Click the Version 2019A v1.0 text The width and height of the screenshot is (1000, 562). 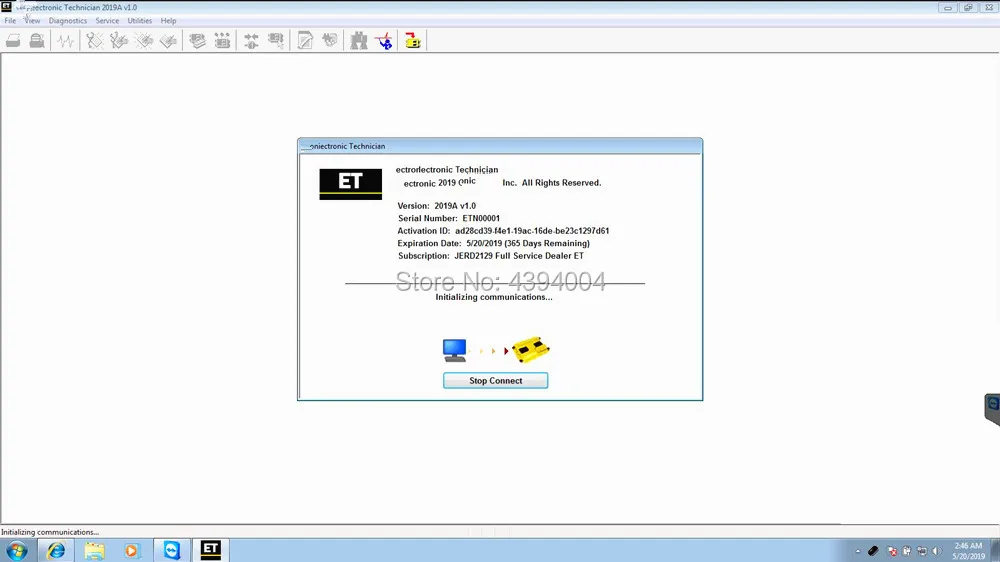coord(437,205)
